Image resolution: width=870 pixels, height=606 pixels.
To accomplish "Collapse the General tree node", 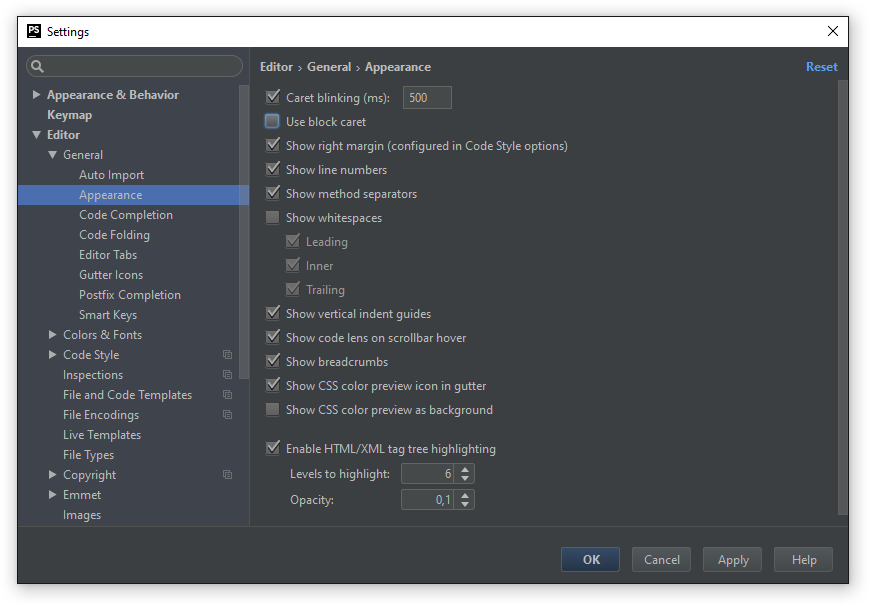I will coord(53,155).
